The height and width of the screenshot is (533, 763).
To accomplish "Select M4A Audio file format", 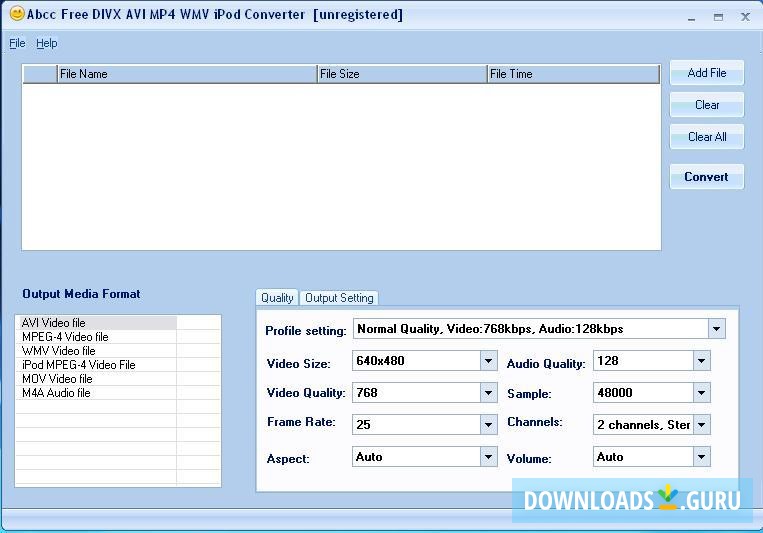I will point(96,393).
